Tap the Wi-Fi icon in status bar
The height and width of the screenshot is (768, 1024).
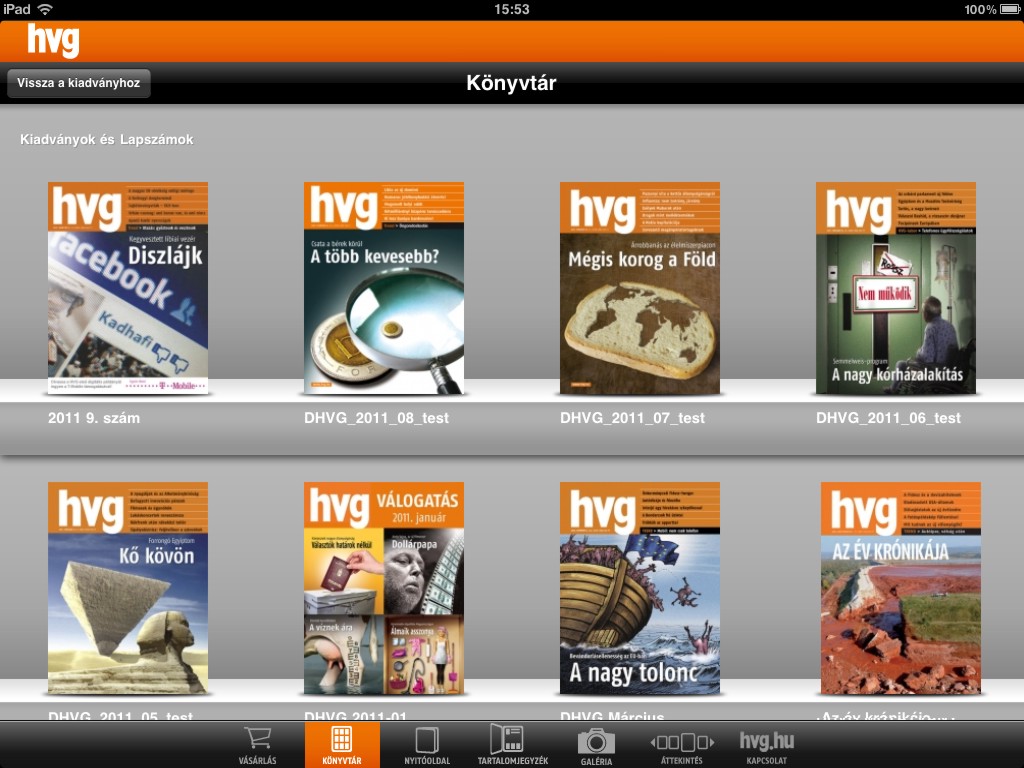tap(44, 9)
